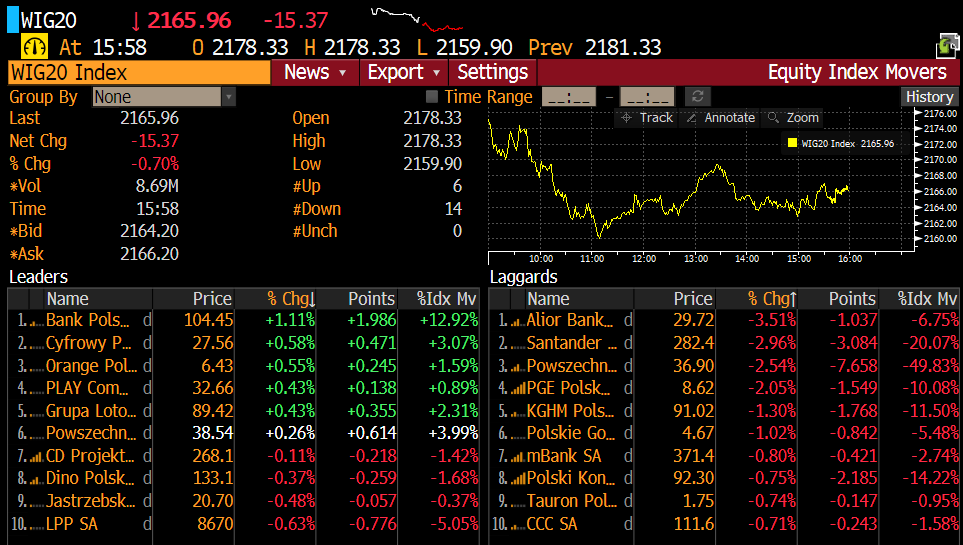Sort Leaders by Points column

(x=357, y=299)
